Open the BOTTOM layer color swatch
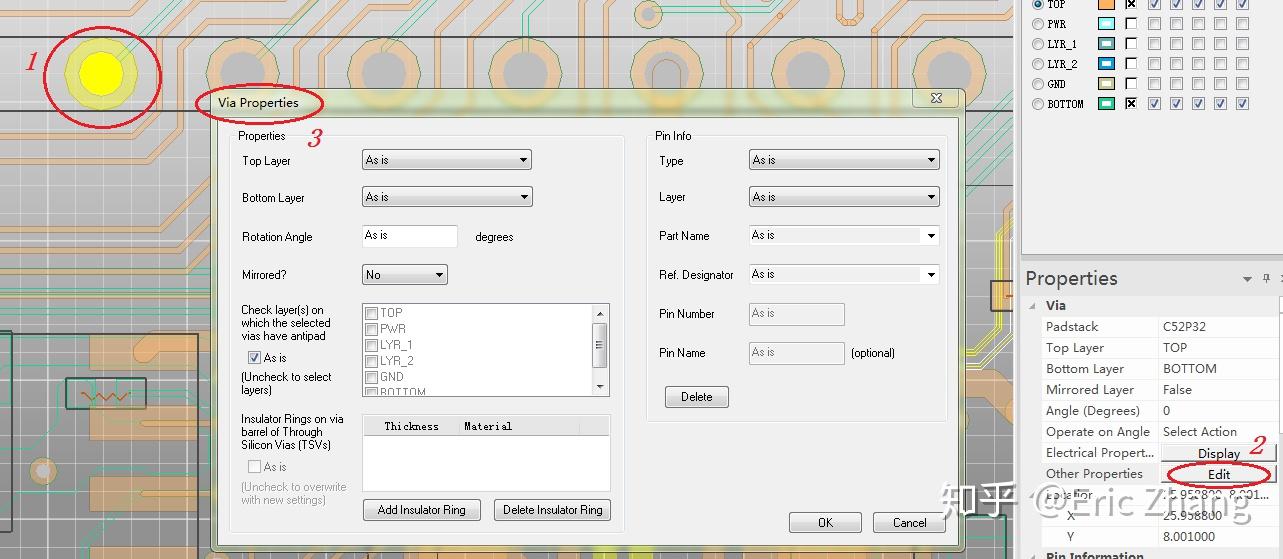The image size is (1283, 559). (1106, 104)
